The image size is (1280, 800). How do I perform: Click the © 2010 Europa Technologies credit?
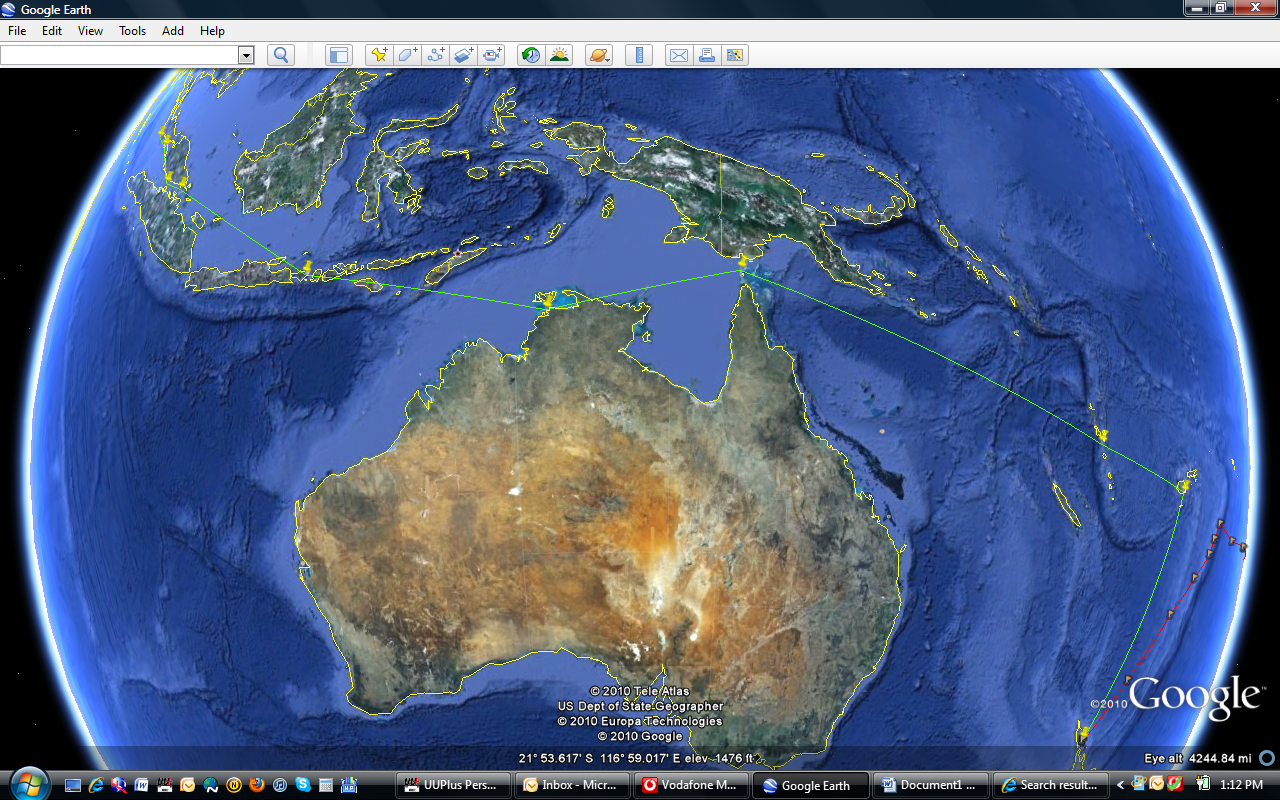(x=640, y=721)
